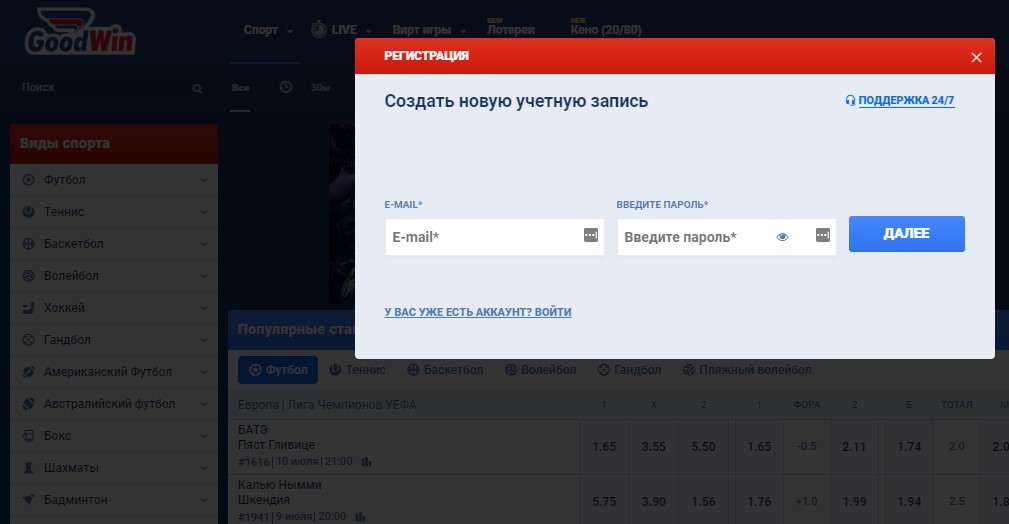This screenshot has height=524, width=1009.
Task: Expand the Гандбол sidebar category
Action: 204,339
